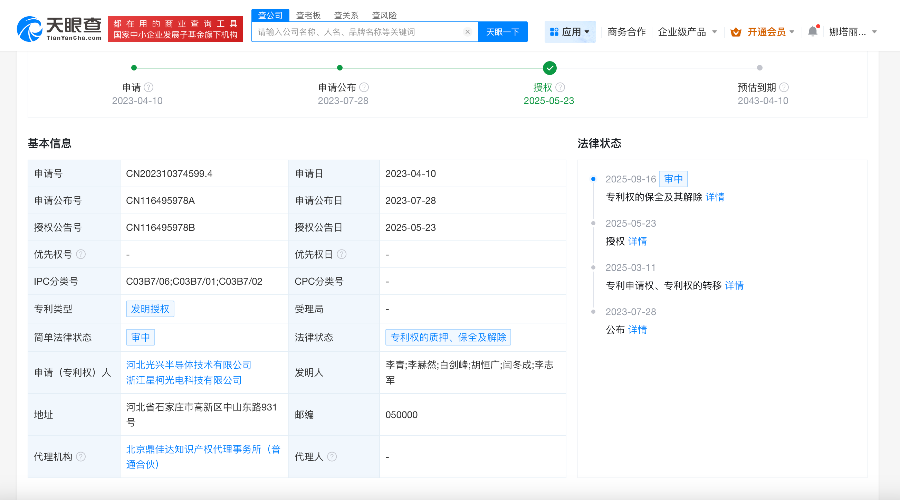Screen dimensions: 900x500
Task: Click the 商务合作 menu item
Action: pos(627,32)
